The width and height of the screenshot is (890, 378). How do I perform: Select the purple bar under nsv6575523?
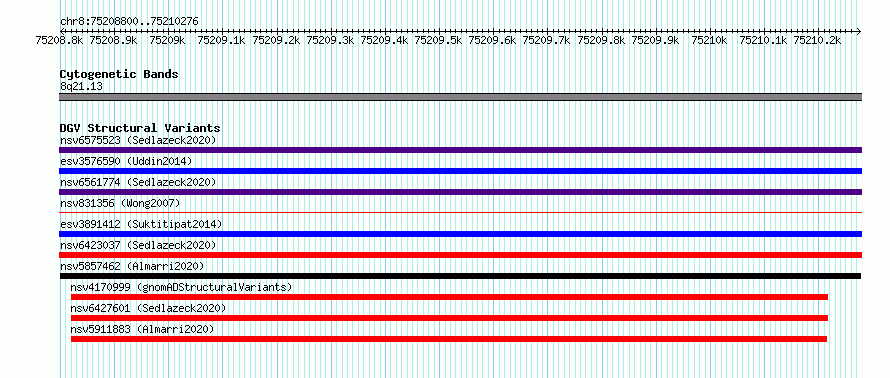click(x=460, y=150)
